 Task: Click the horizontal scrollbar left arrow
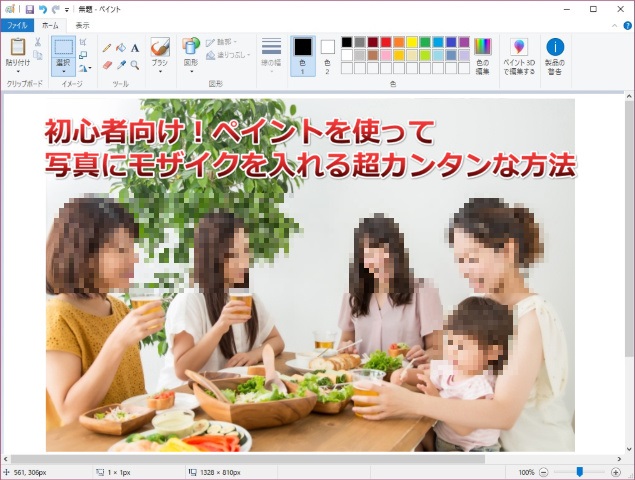pyautogui.click(x=6, y=459)
